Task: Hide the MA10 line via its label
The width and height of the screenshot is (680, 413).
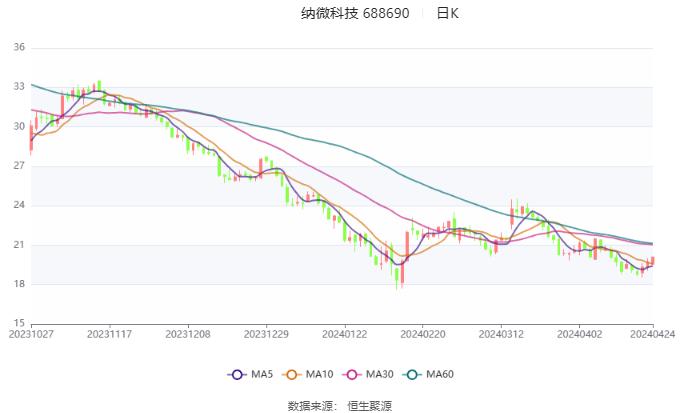Action: pyautogui.click(x=319, y=374)
